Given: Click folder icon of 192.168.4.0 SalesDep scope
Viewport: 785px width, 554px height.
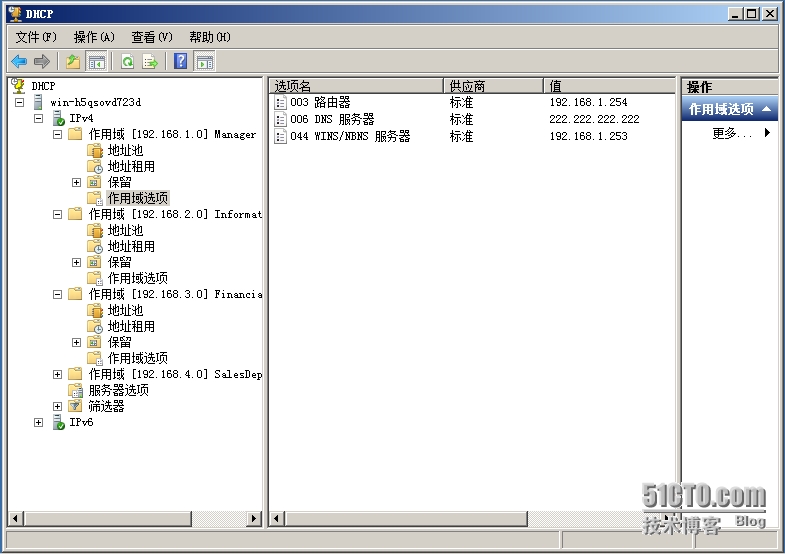Looking at the screenshot, I should point(75,374).
